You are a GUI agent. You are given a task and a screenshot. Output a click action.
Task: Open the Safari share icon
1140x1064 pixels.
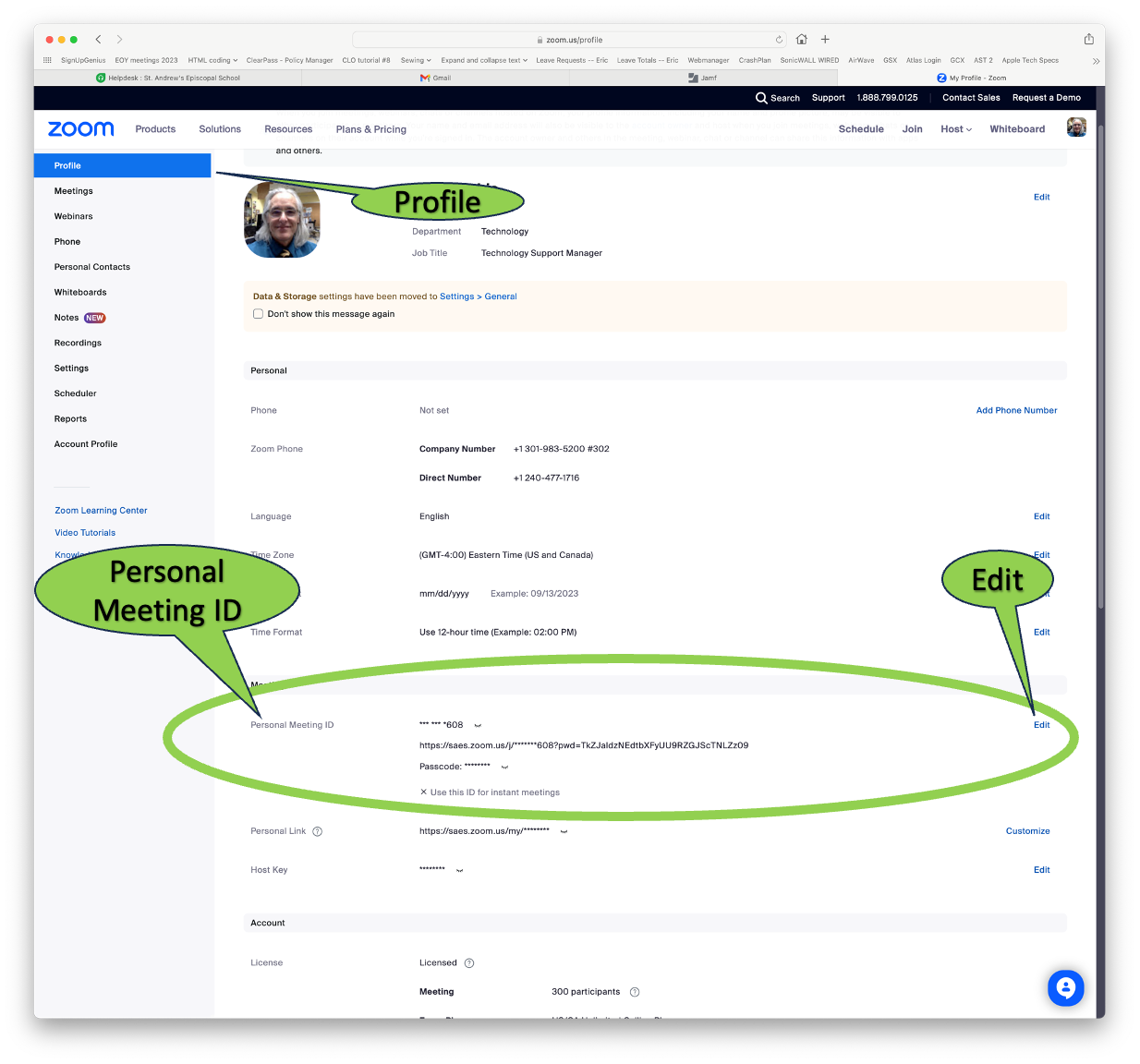[1088, 39]
